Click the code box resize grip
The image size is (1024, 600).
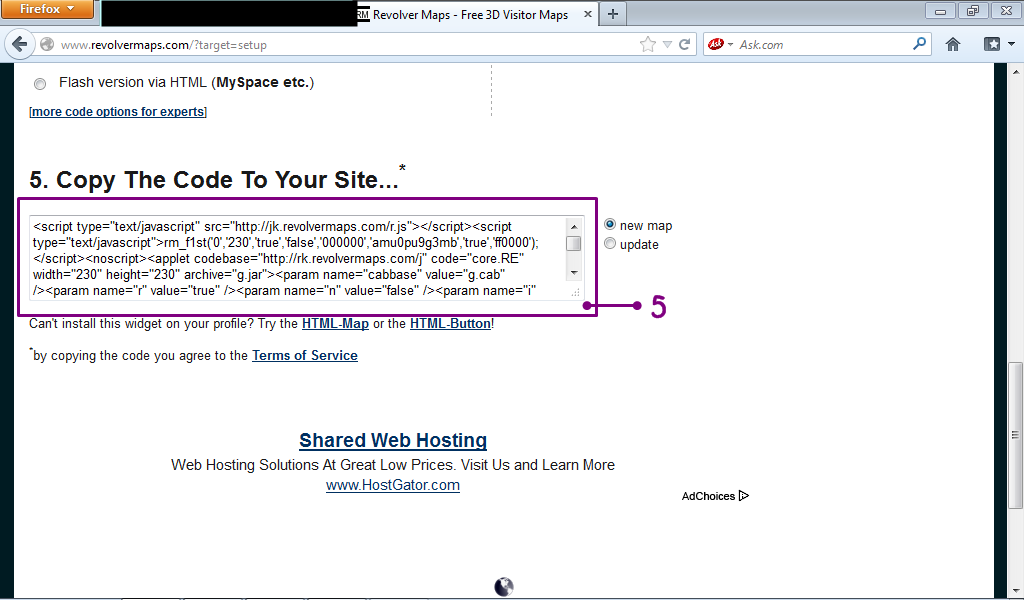pos(575,292)
